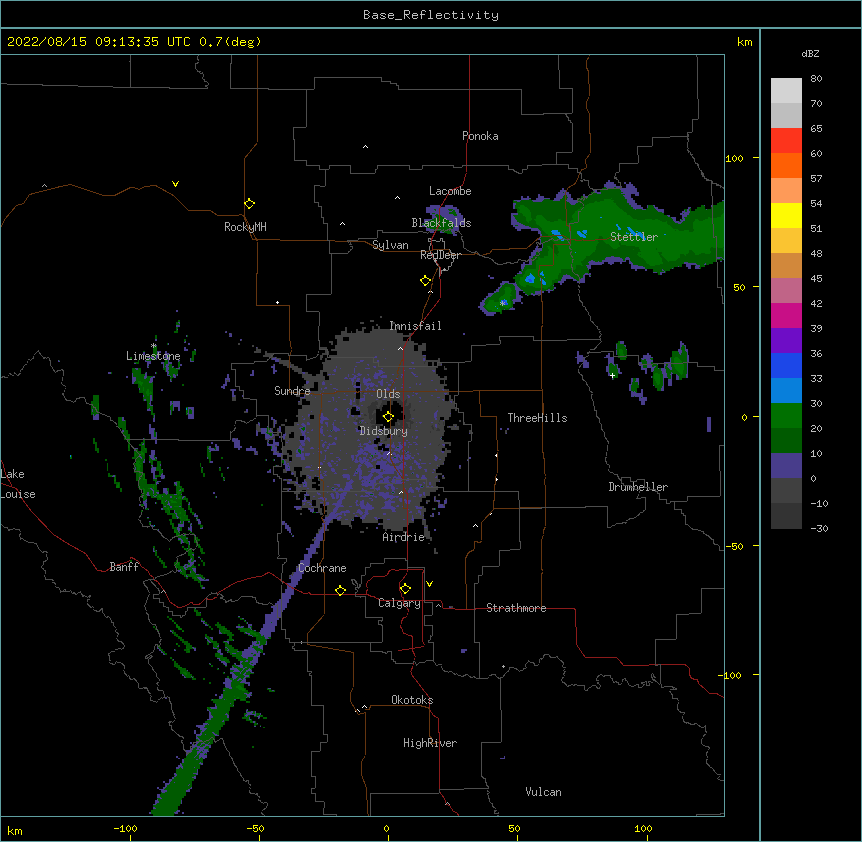Pick the purple 36-39 dBZ legend swatch
Image resolution: width=862 pixels, height=842 pixels.
pos(786,341)
